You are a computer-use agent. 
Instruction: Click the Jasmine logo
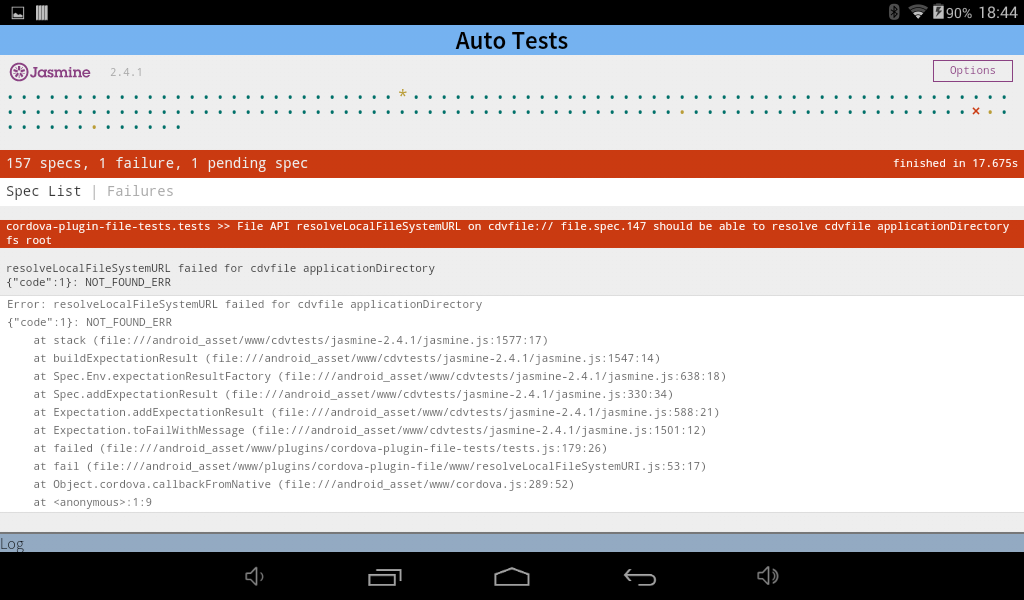point(50,72)
